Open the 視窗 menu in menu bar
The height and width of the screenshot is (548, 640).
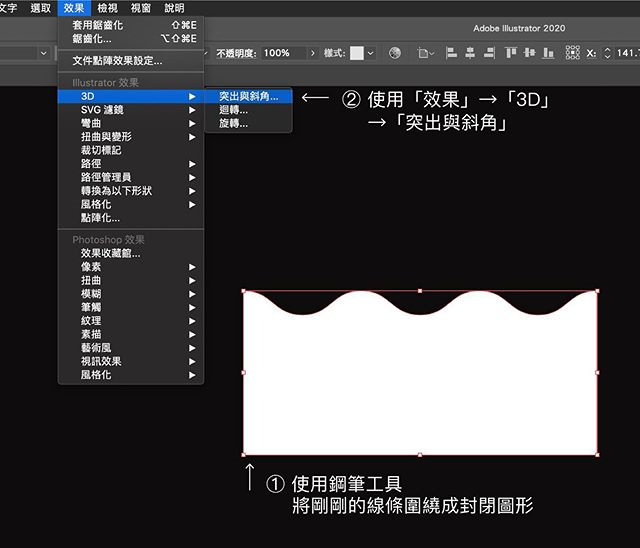point(141,8)
